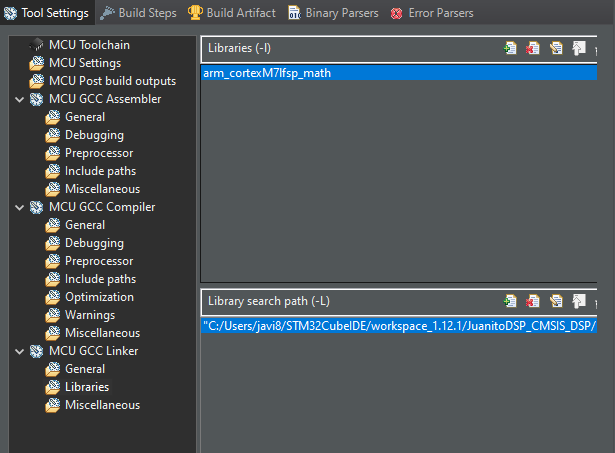Viewport: 615px width, 453px height.
Task: Edit entry in Library search path (-L)
Action: [x=556, y=301]
